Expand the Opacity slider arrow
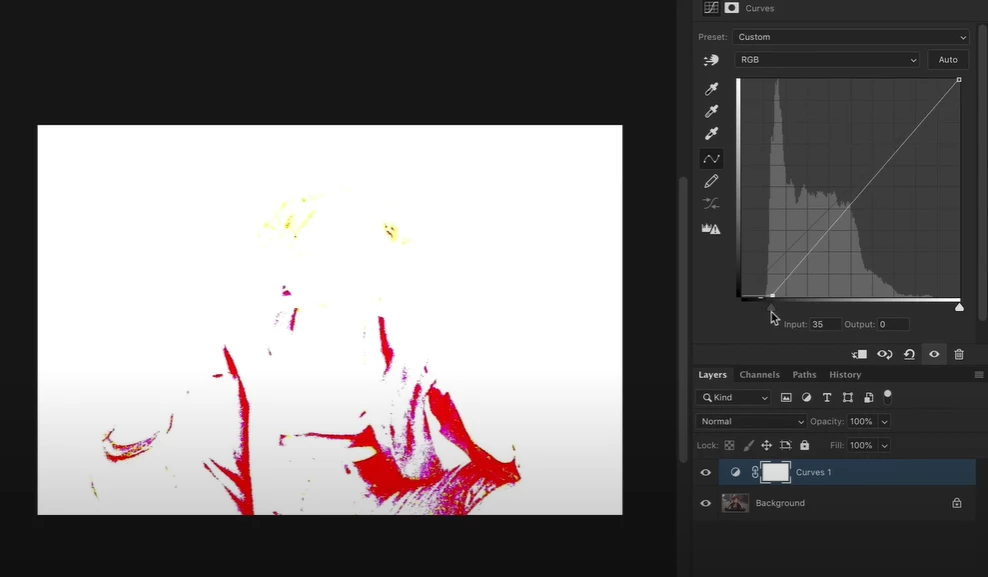The image size is (988, 577). 884,421
